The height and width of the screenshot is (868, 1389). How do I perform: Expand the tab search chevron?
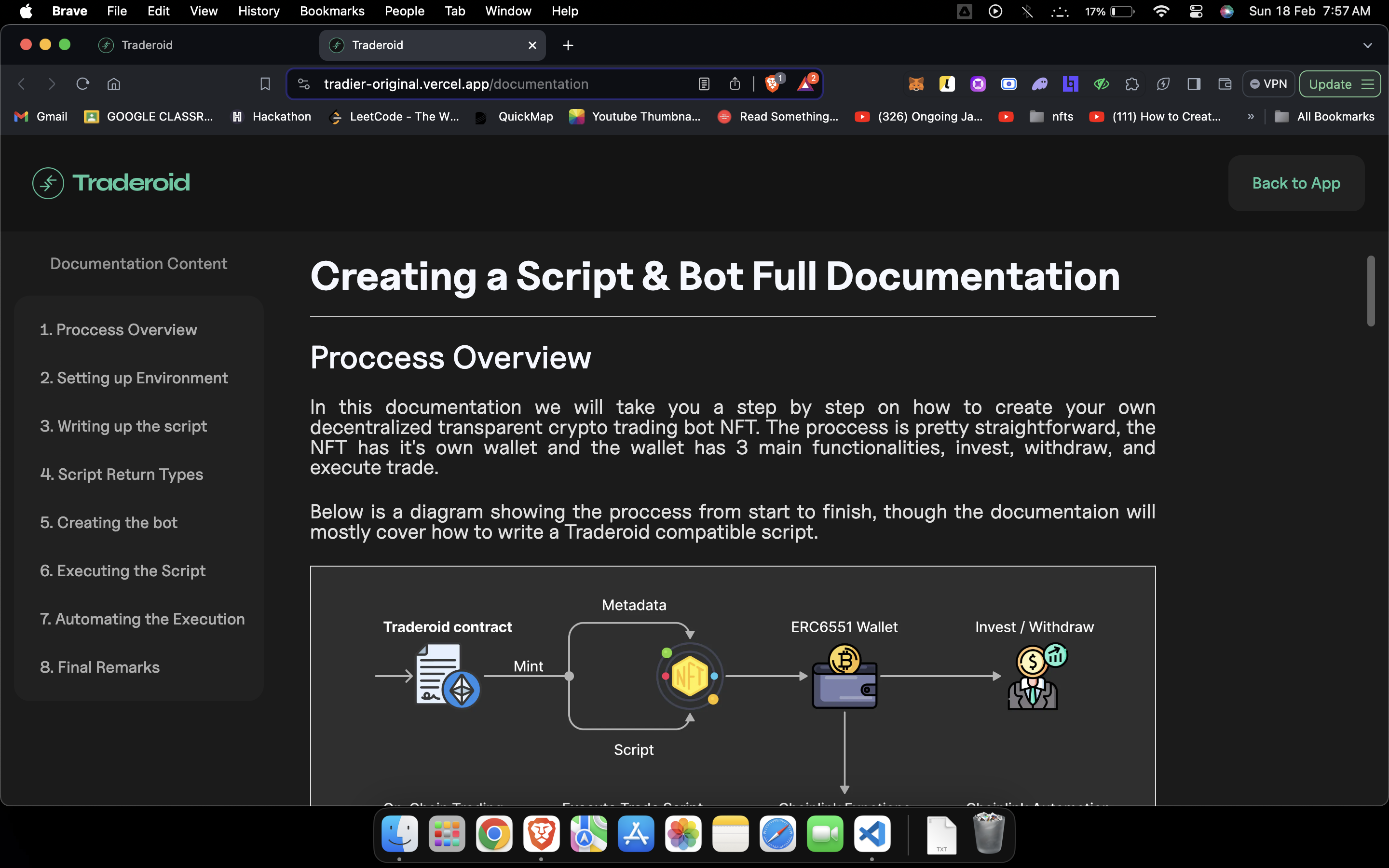coord(1368,45)
